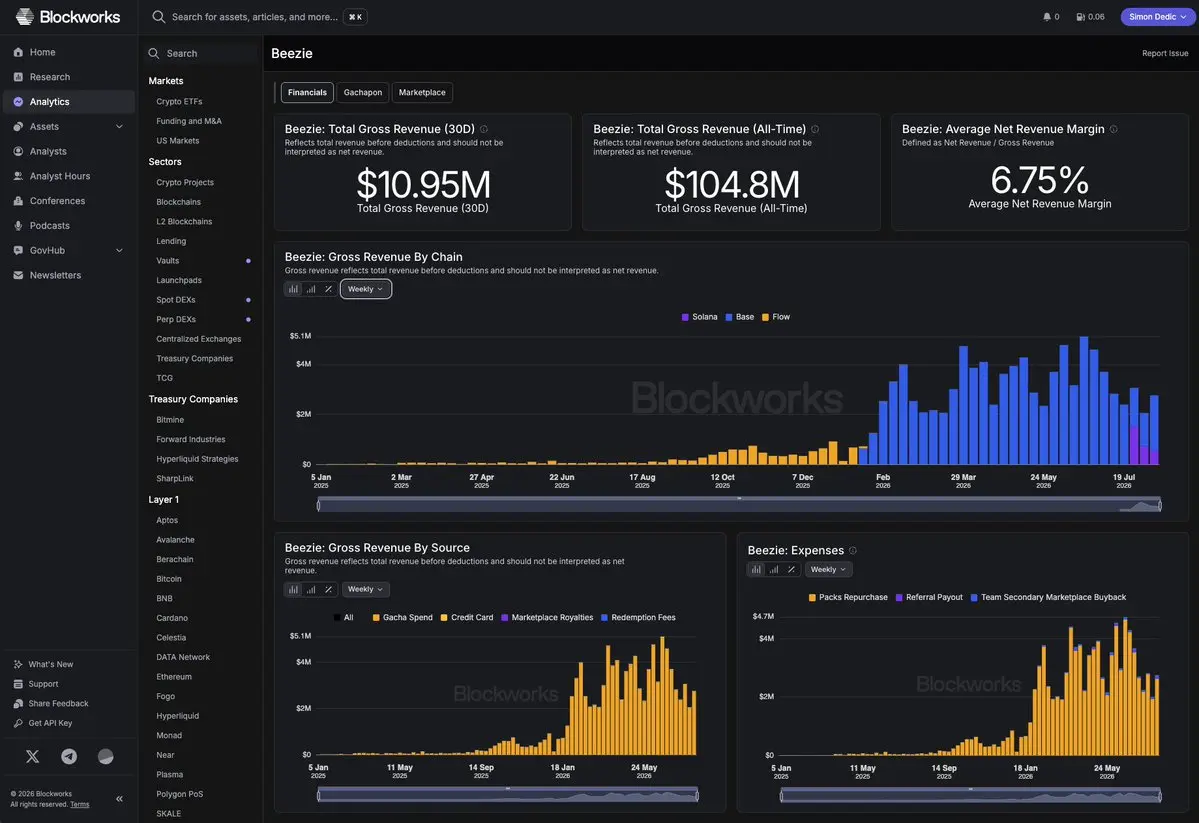The width and height of the screenshot is (1199, 823).
Task: Collapse the sidebar with double-chevron icon
Action: click(119, 799)
